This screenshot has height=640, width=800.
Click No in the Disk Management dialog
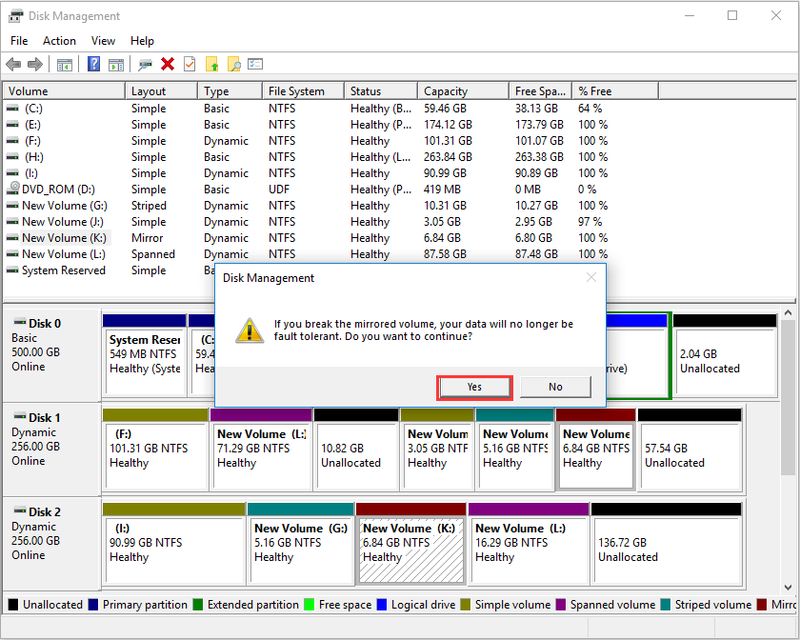coord(556,387)
